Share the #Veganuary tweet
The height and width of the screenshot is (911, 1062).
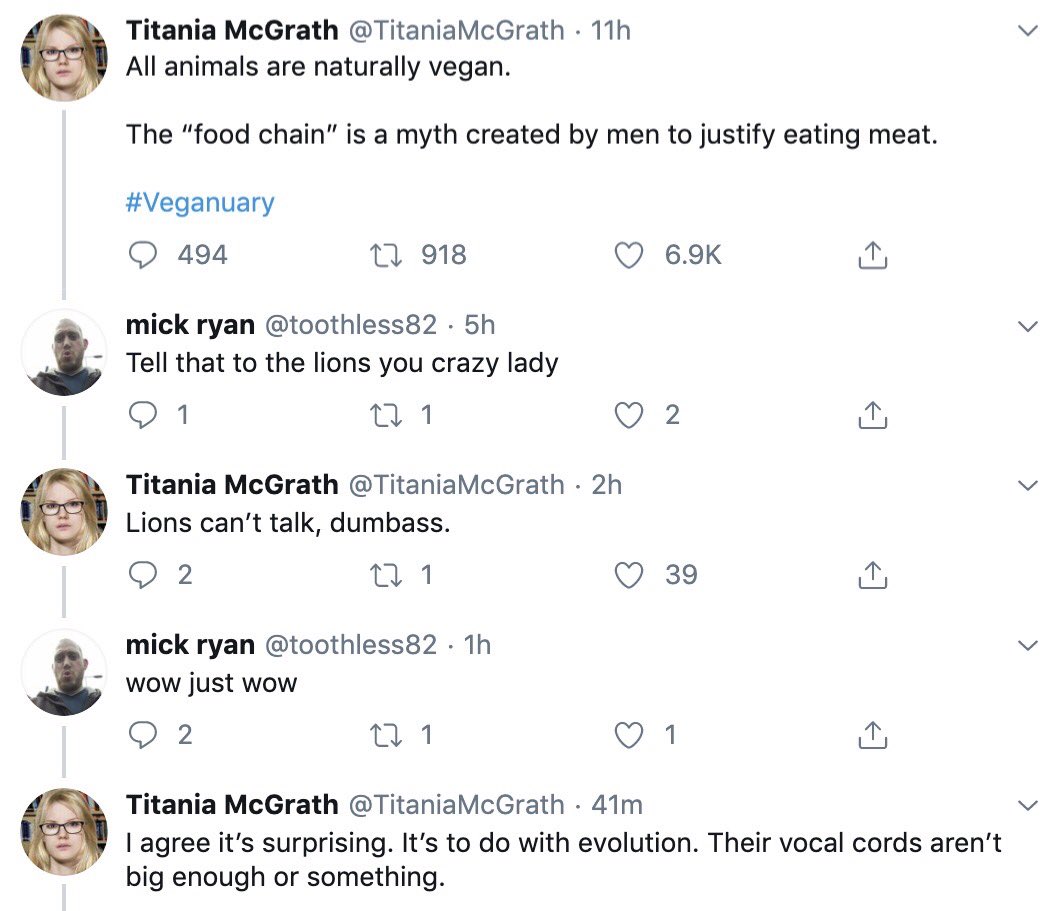click(x=872, y=255)
